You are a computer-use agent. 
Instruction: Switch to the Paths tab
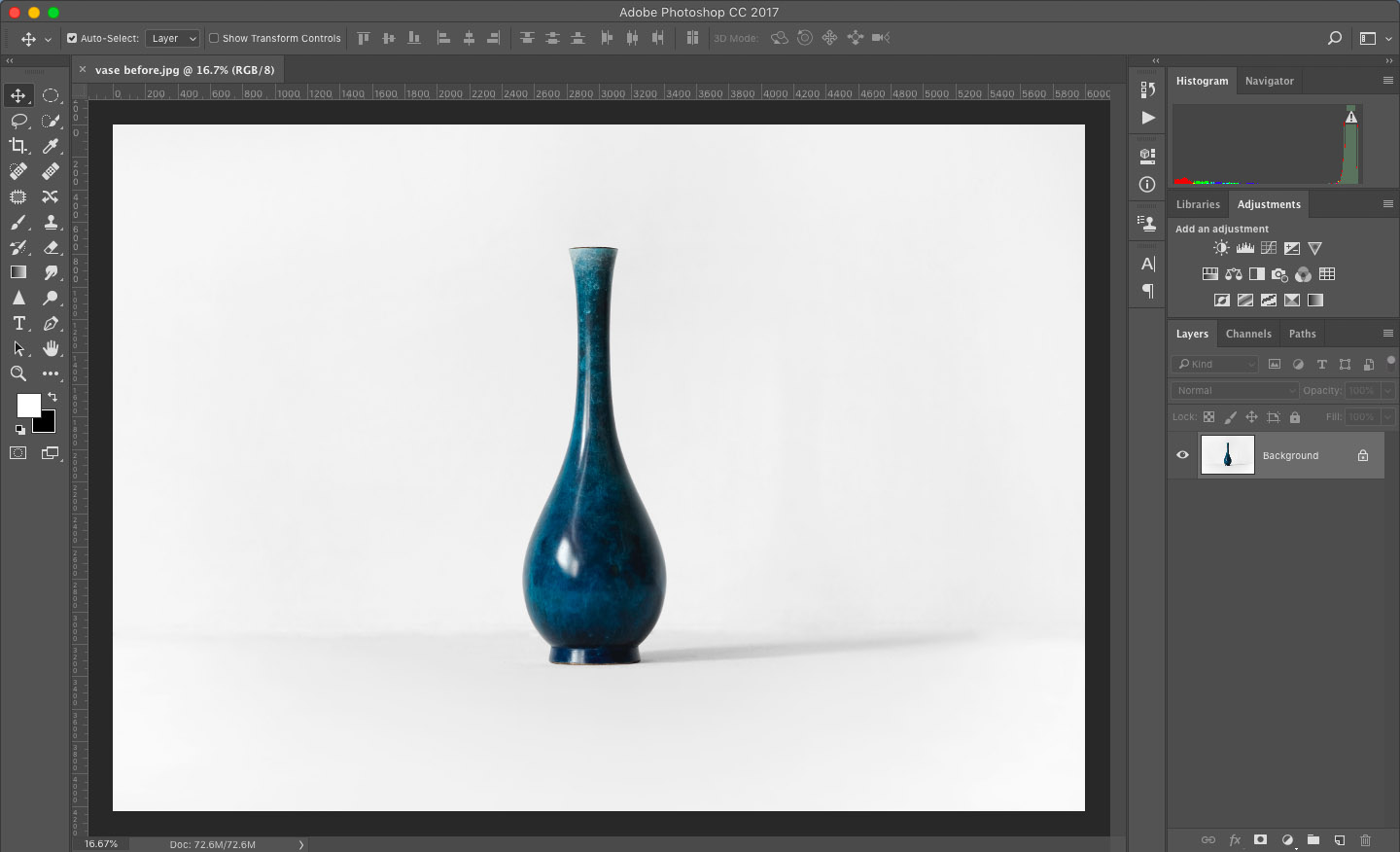[1302, 334]
